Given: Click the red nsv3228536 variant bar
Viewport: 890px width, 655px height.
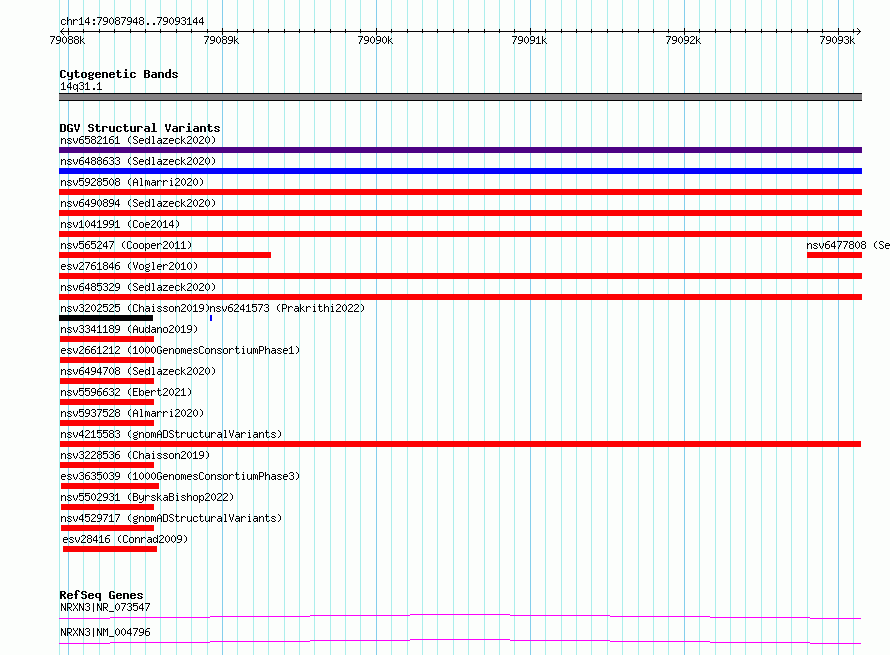Looking at the screenshot, I should tap(107, 465).
